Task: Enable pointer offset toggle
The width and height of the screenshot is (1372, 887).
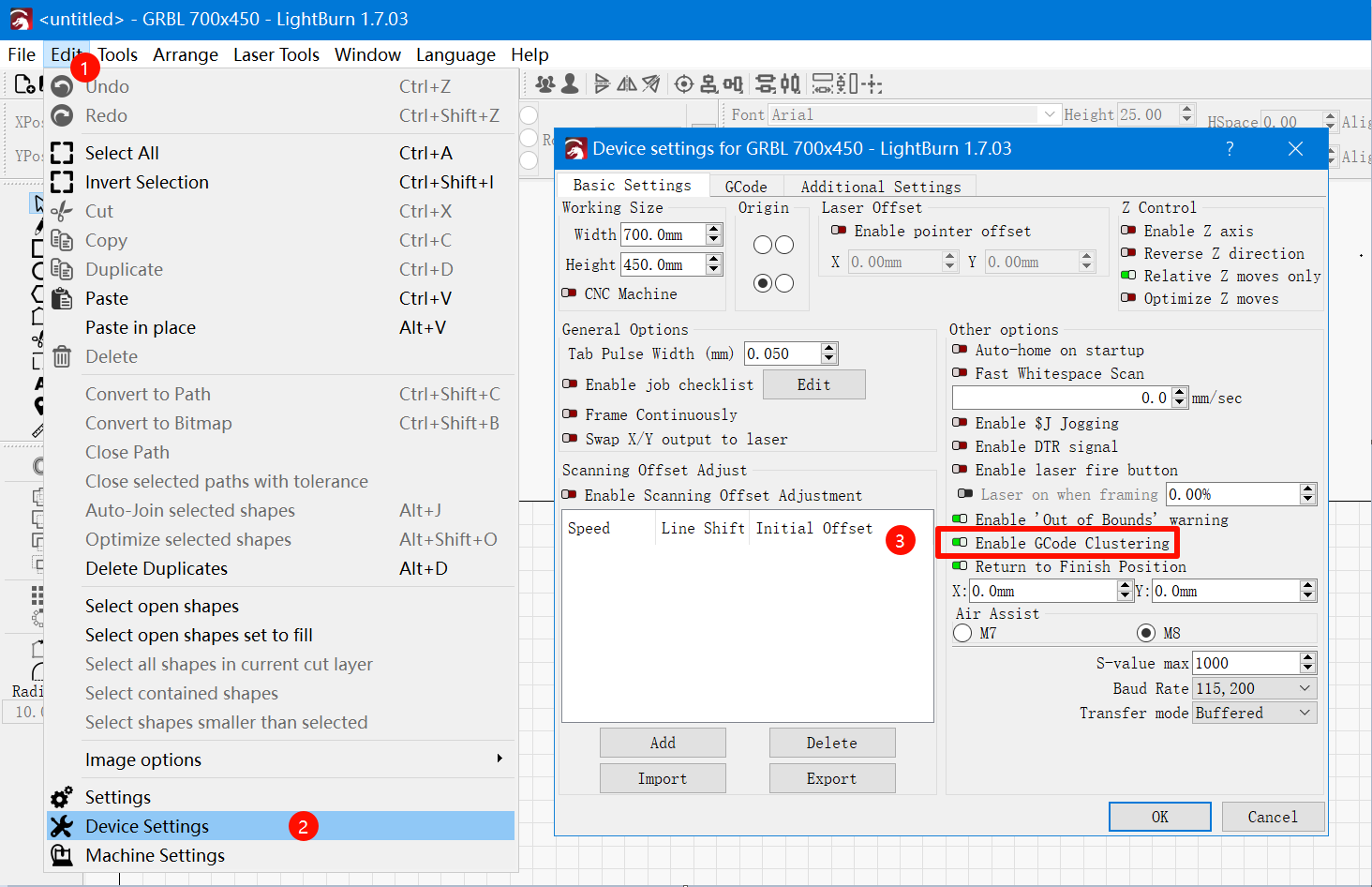Action: [x=839, y=231]
